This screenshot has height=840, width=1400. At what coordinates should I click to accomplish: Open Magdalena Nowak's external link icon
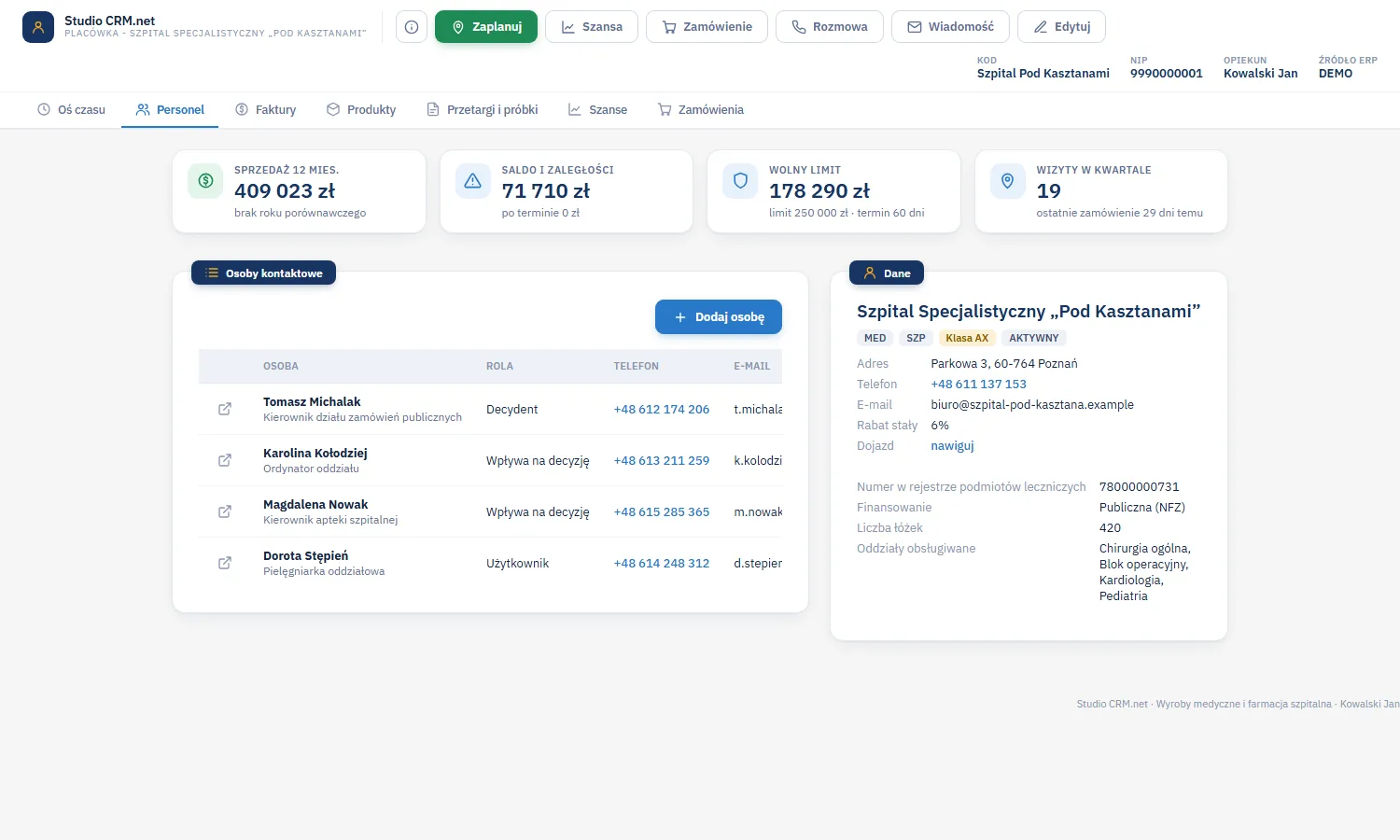coord(225,511)
